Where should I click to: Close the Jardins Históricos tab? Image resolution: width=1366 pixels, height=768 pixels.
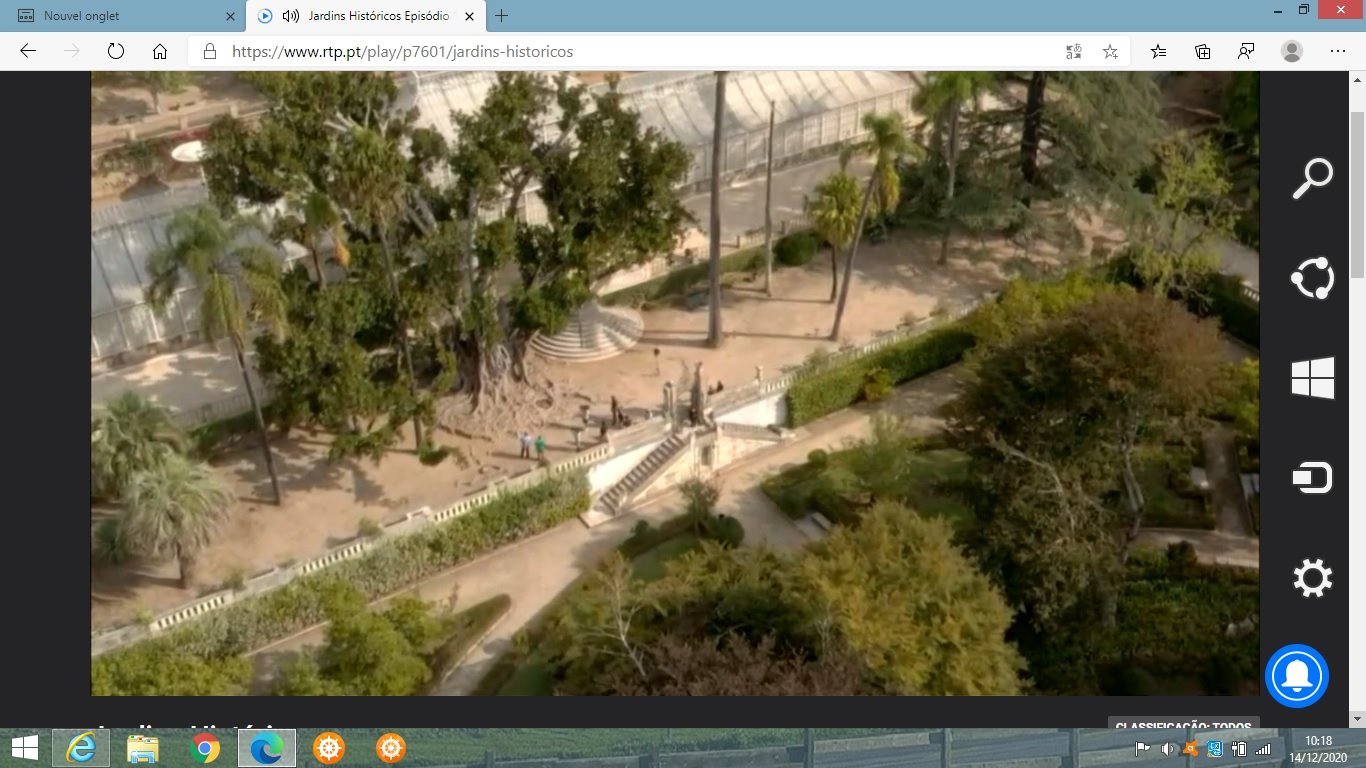(x=469, y=16)
